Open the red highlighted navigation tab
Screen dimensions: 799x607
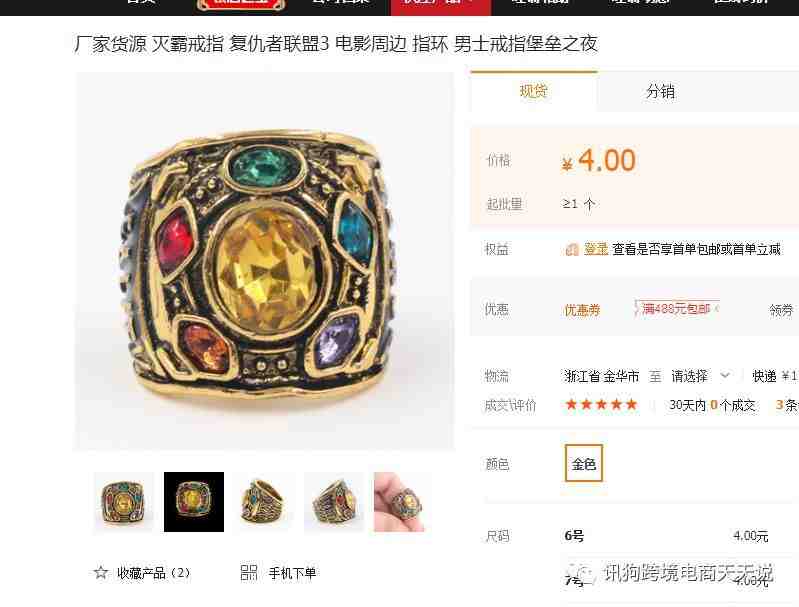pos(441,6)
